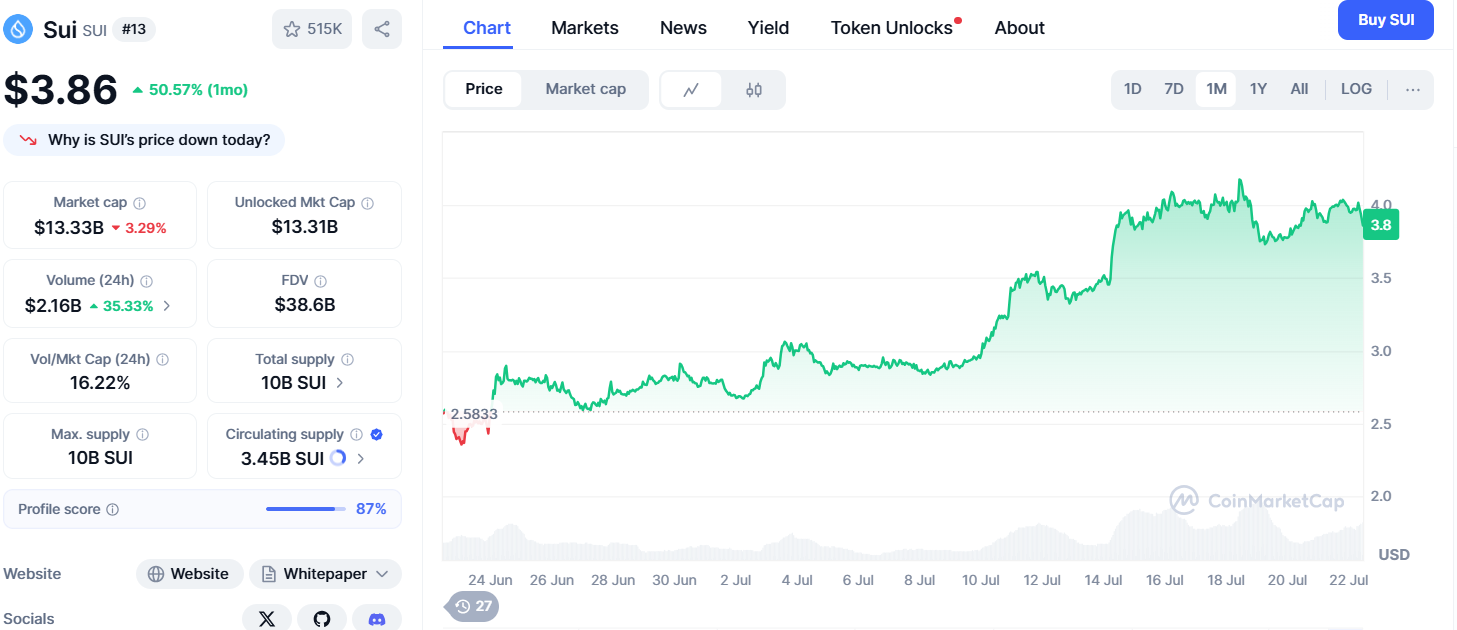Image resolution: width=1457 pixels, height=630 pixels.
Task: Switch to line chart view
Action: 691,90
